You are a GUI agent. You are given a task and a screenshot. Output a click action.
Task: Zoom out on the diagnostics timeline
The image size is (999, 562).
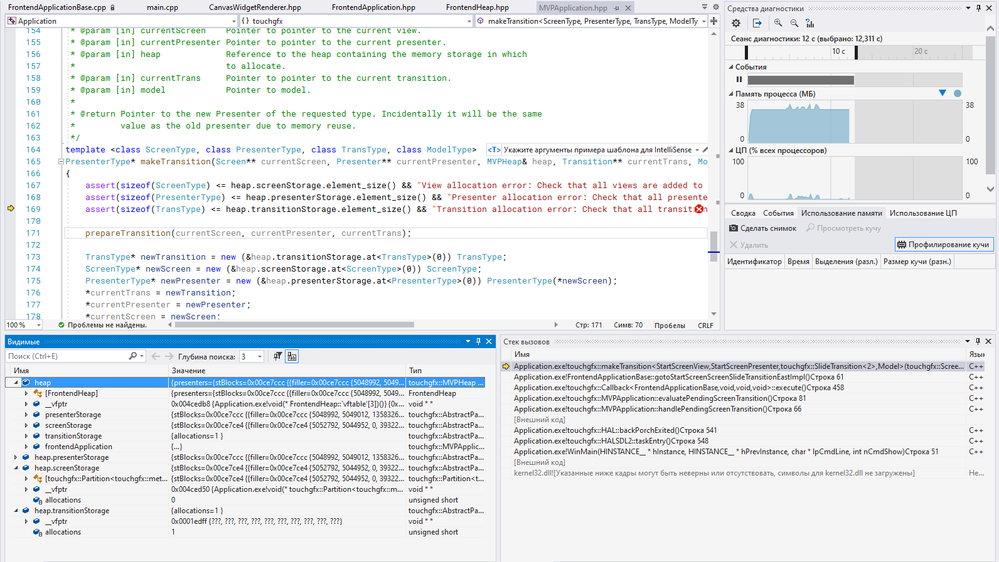[x=794, y=23]
